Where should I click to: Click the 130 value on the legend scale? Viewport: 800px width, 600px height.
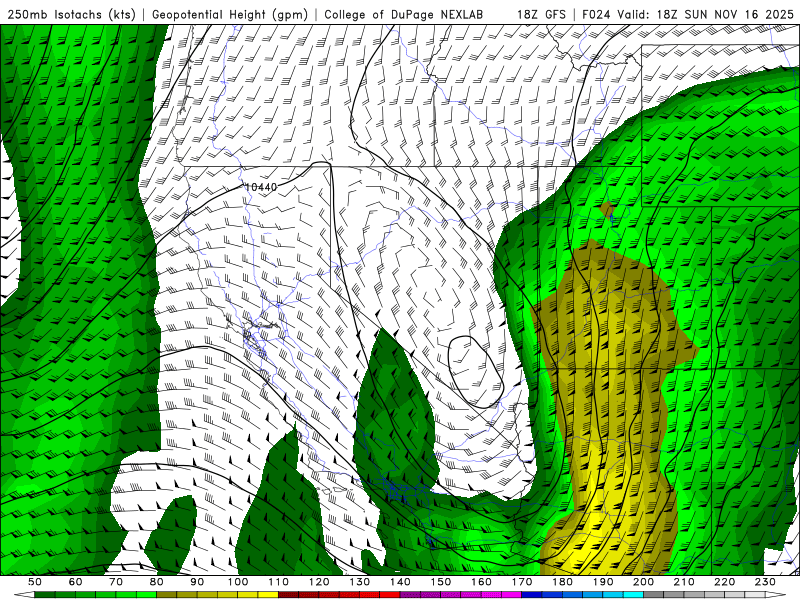click(x=360, y=582)
